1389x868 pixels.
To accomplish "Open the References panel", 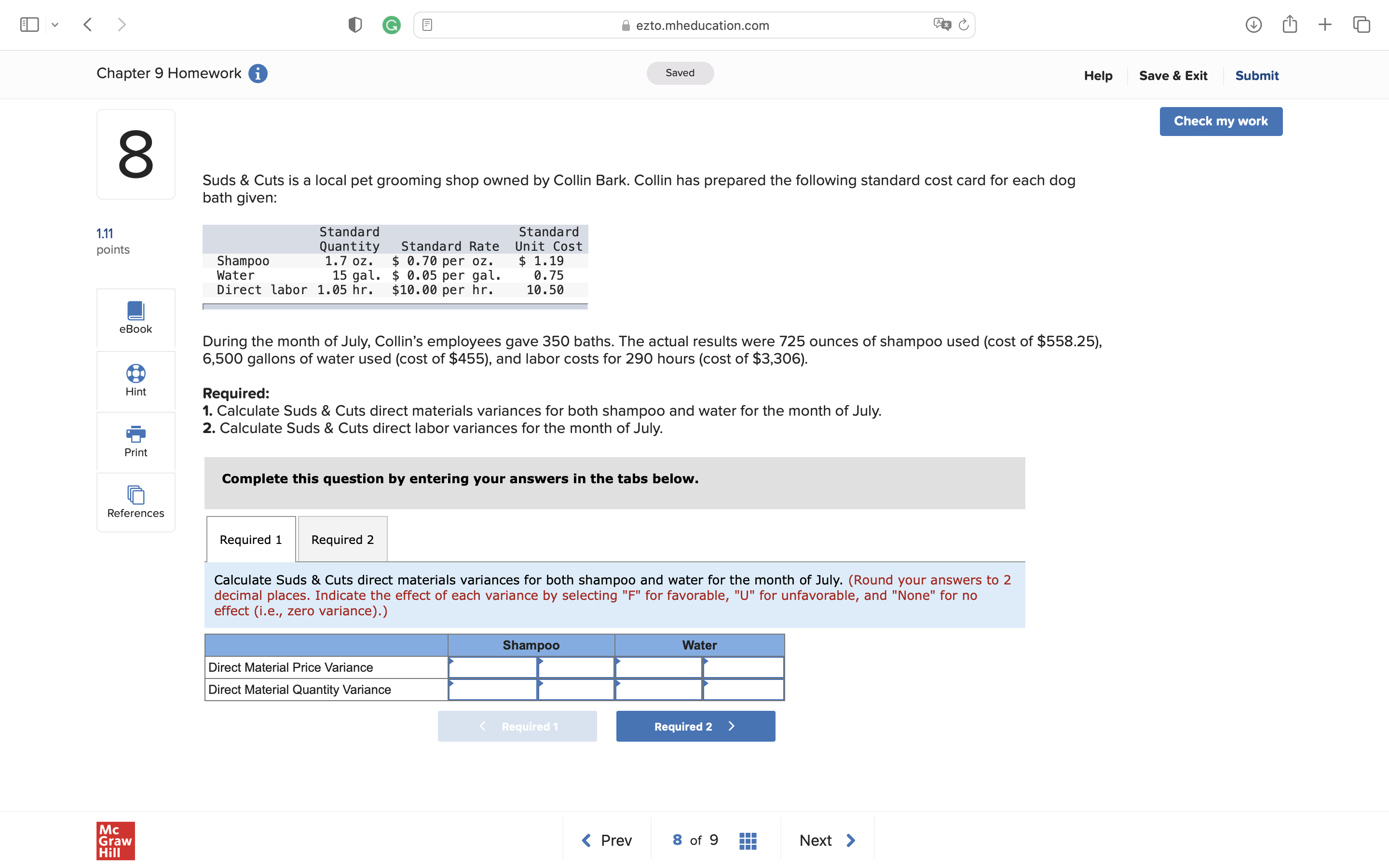I will 136,502.
